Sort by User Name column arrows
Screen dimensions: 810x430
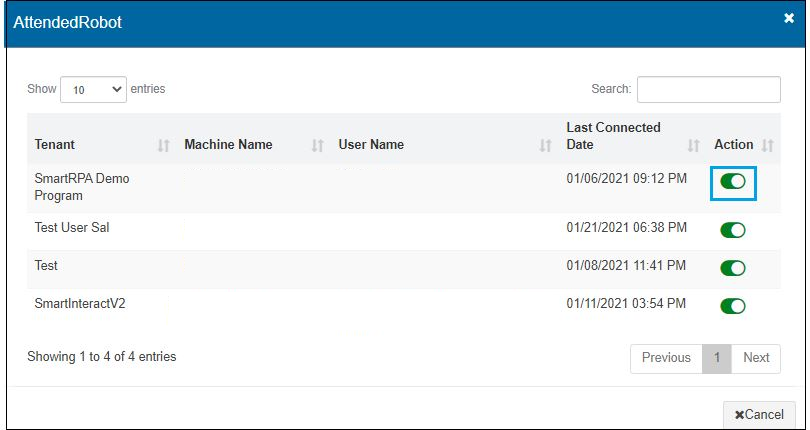[545, 146]
